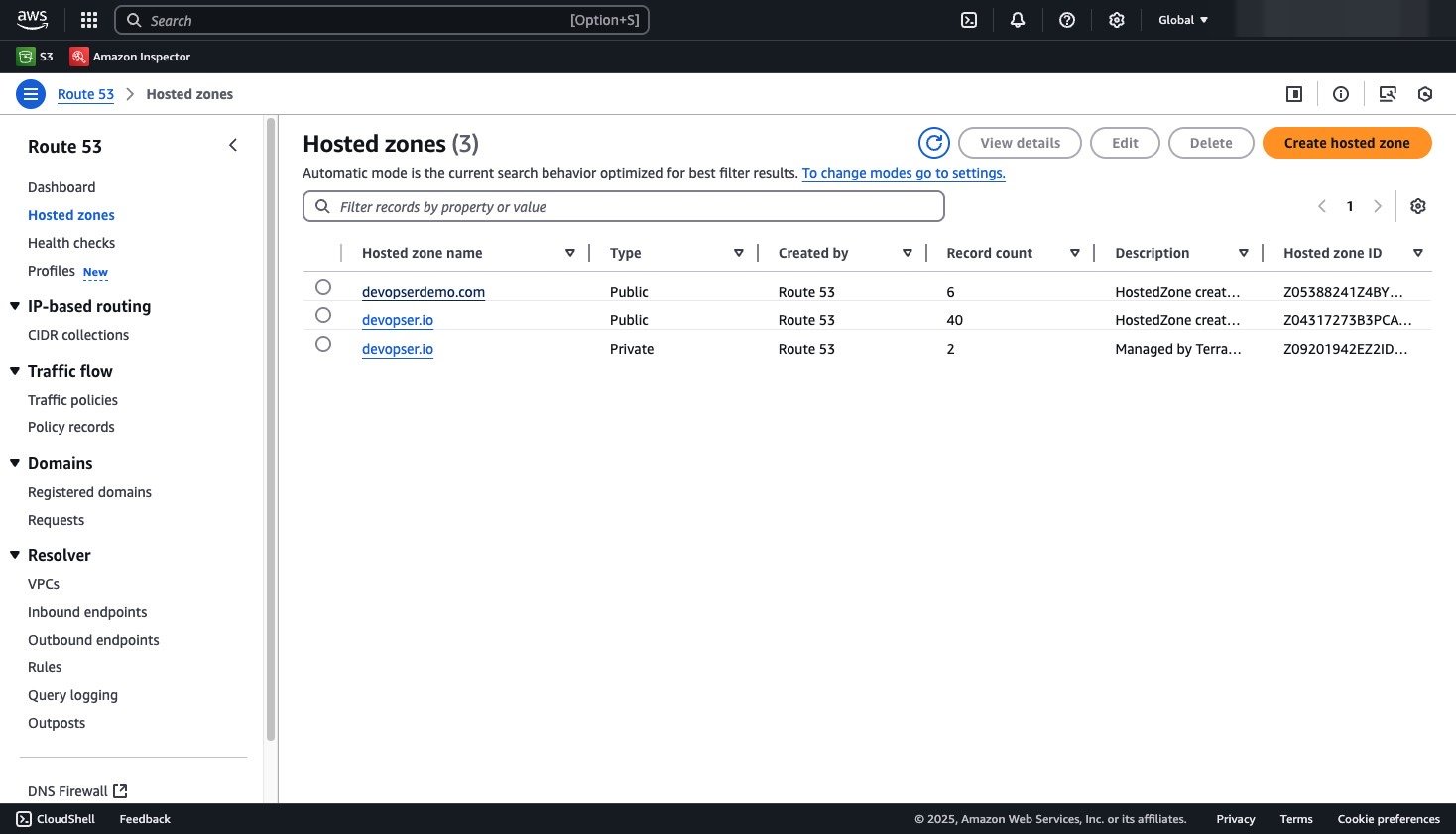This screenshot has height=834, width=1456.
Task: Open the help question mark icon
Action: (x=1067, y=20)
